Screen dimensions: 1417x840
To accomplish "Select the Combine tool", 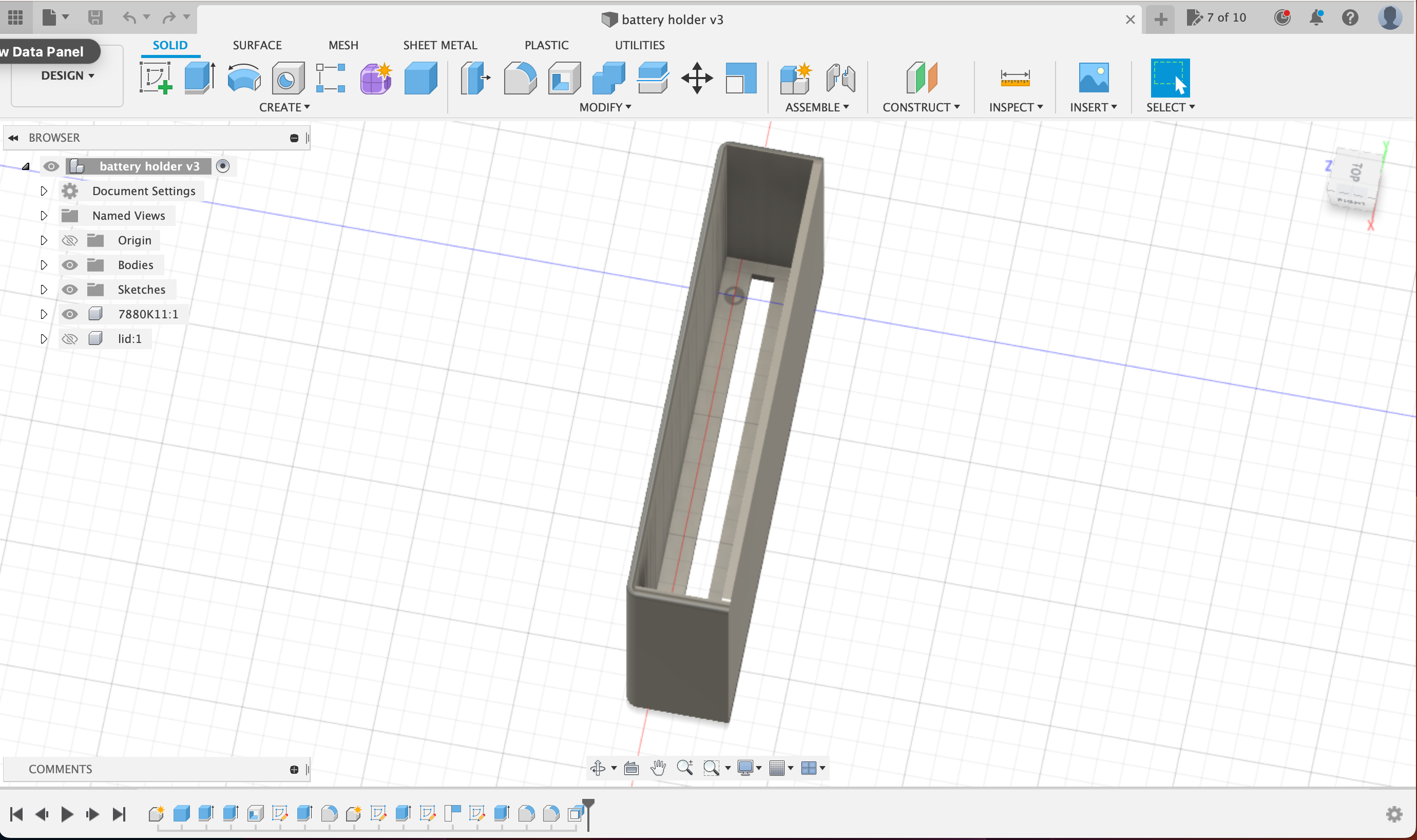I will point(608,78).
